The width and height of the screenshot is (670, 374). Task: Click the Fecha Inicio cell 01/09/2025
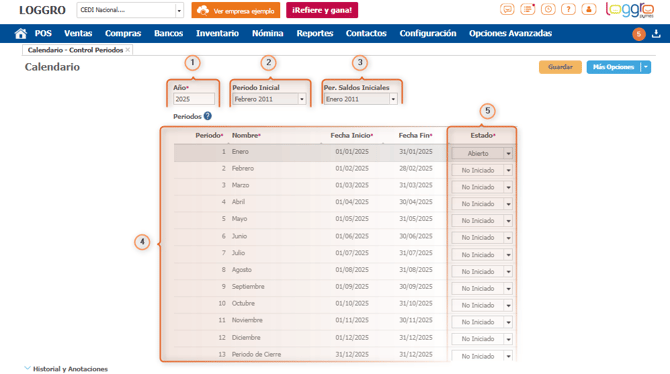tap(352, 286)
